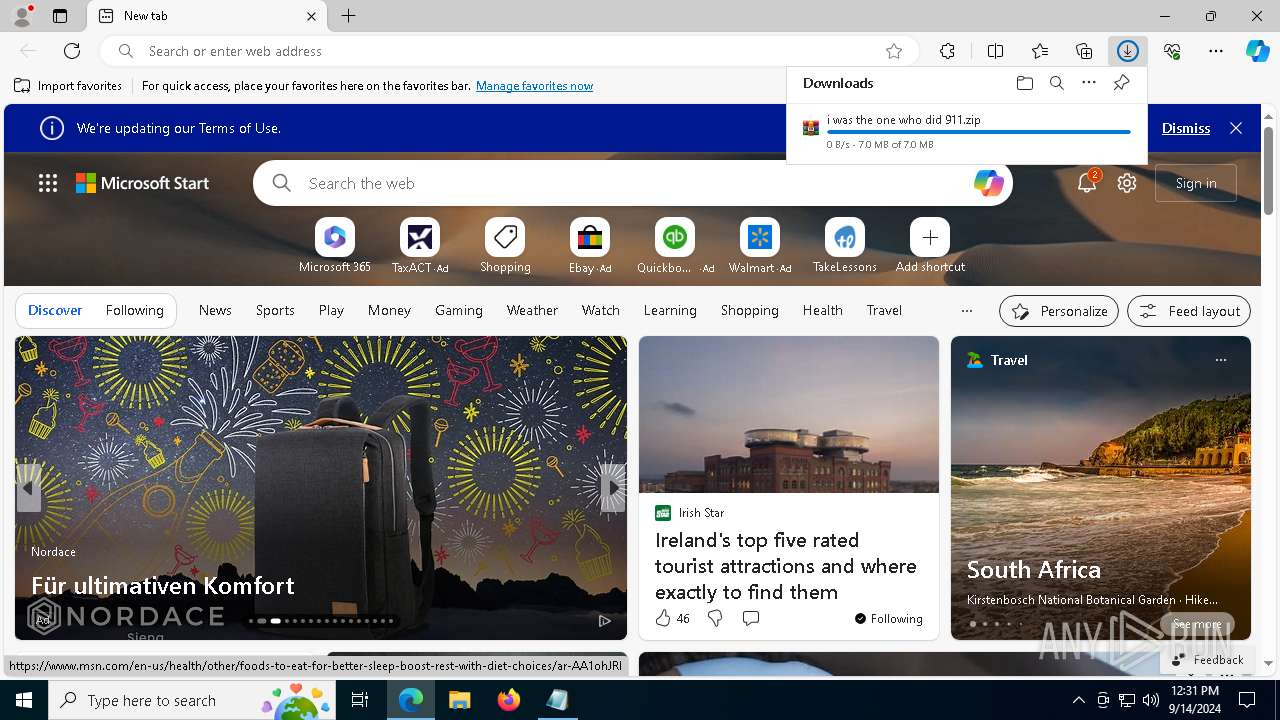1280x720 pixels.
Task: Open Walmart shortcut tile
Action: 760,246
